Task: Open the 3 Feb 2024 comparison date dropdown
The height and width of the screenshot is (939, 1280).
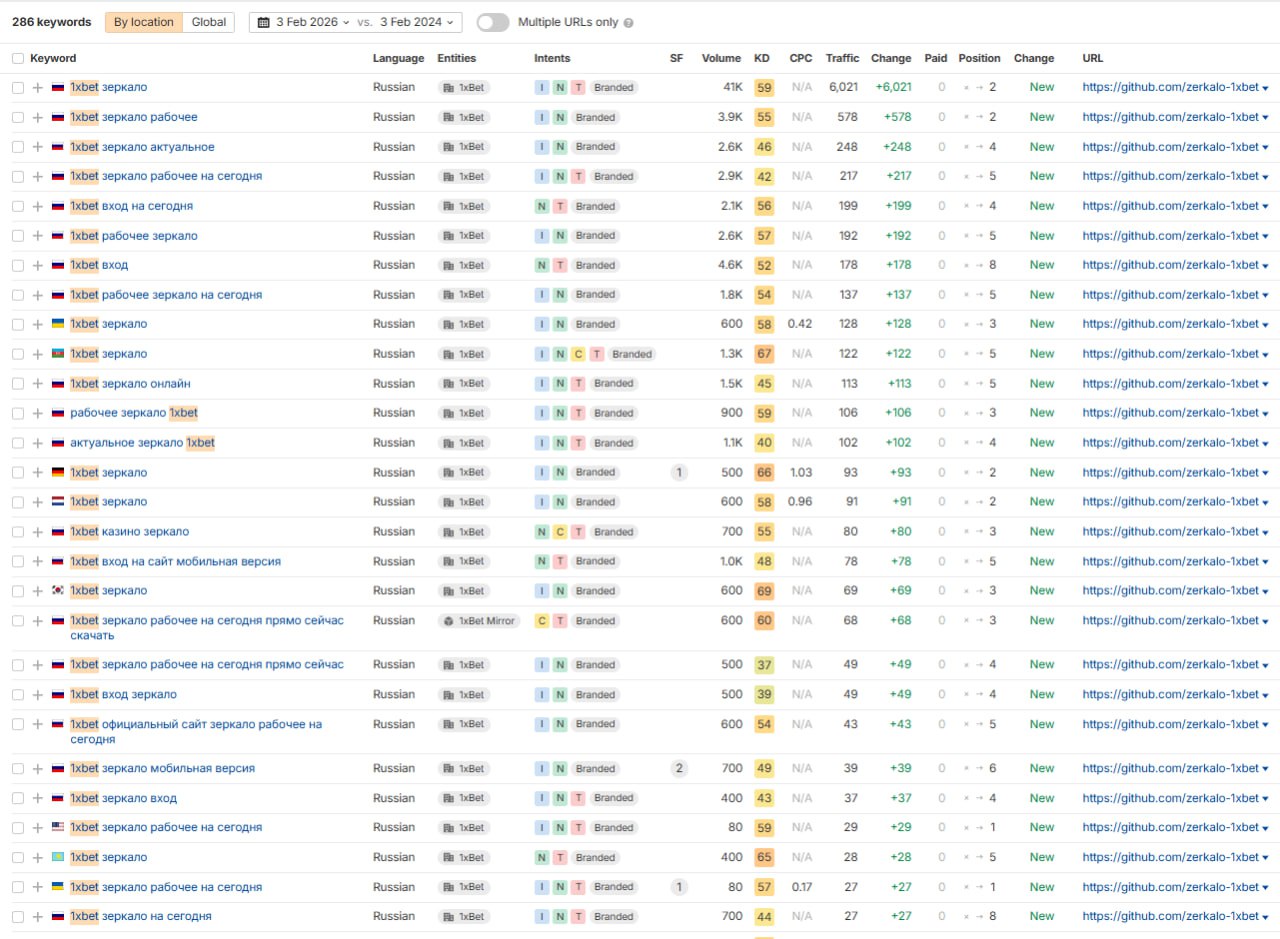Action: 417,22
